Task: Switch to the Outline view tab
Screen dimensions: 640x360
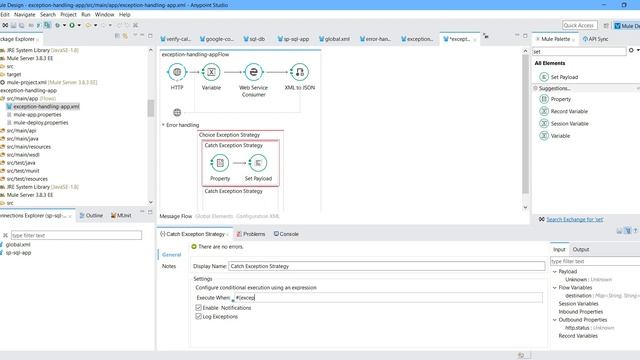Action: (91, 215)
